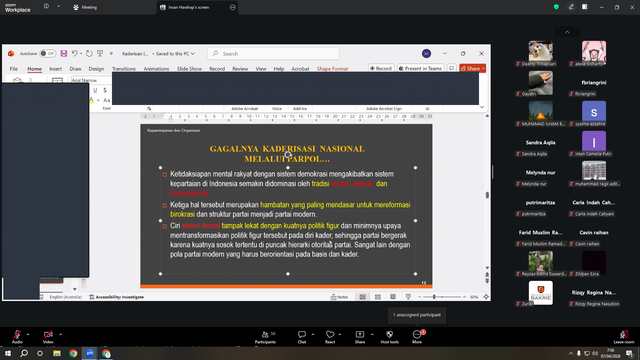640x360 pixels.
Task: Start Slide Show from status bar
Action: pyautogui.click(x=408, y=297)
